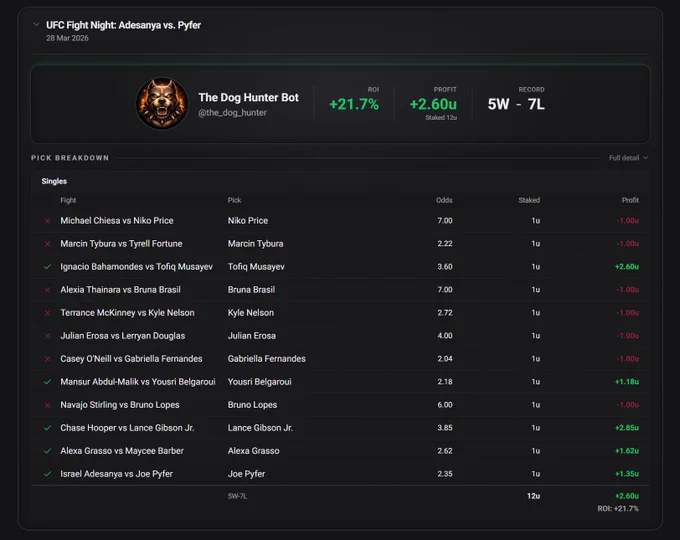Select the 'Marcin Tybura vs Tyrell Fortune' fight
This screenshot has width=680, height=540.
pos(121,244)
